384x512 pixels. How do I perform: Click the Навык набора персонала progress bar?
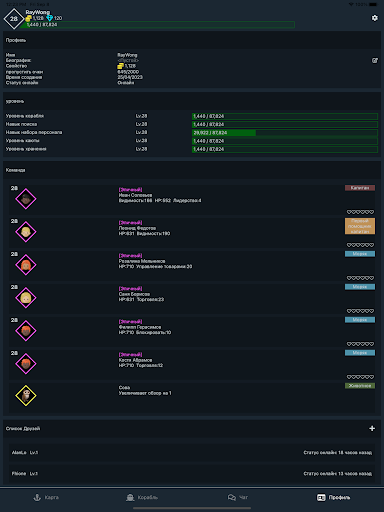285,133
